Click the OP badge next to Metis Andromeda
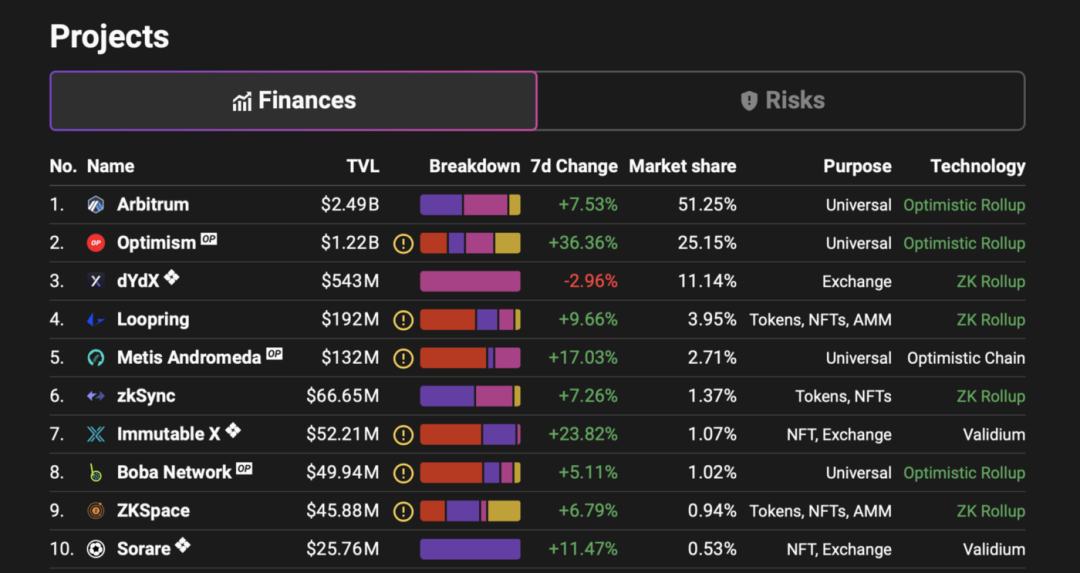The image size is (1080, 573). coord(274,353)
